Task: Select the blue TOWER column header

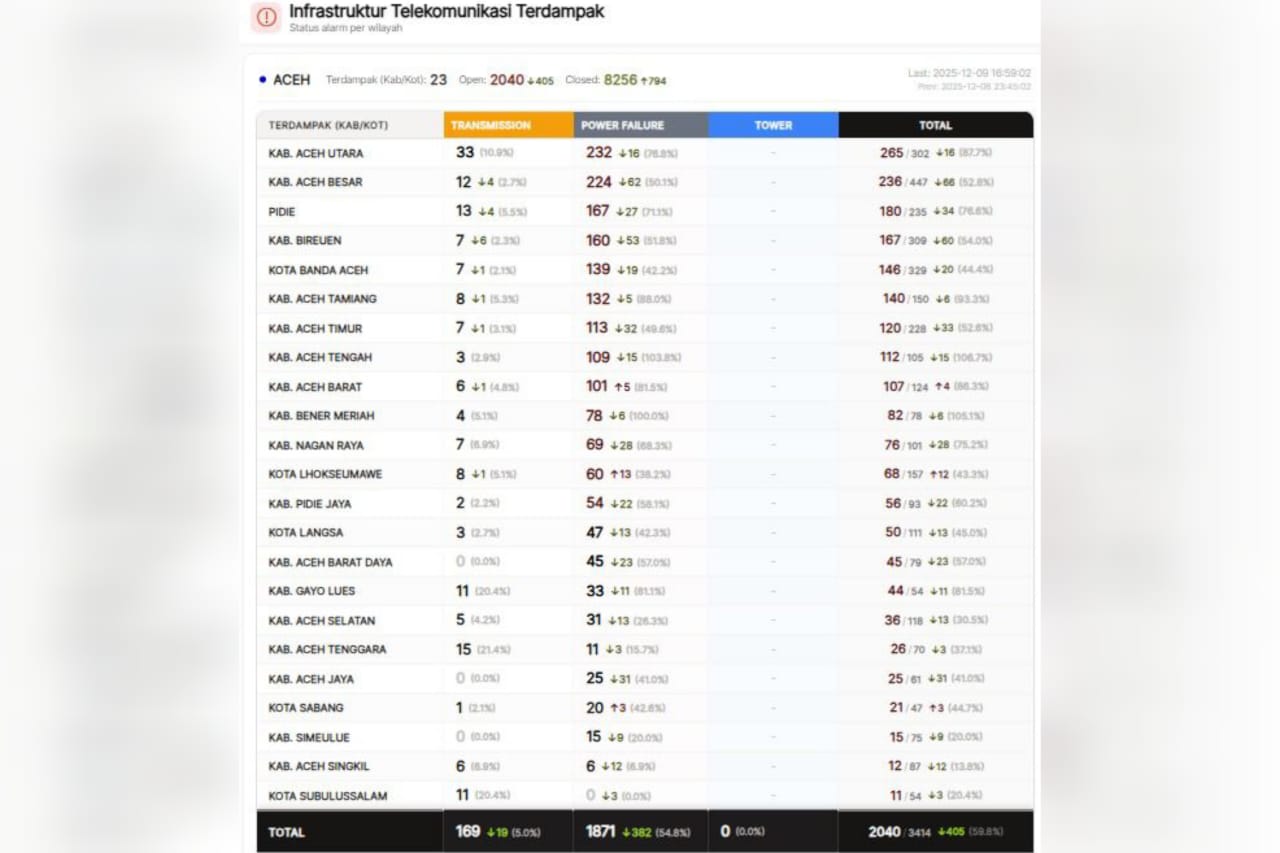Action: (x=773, y=126)
